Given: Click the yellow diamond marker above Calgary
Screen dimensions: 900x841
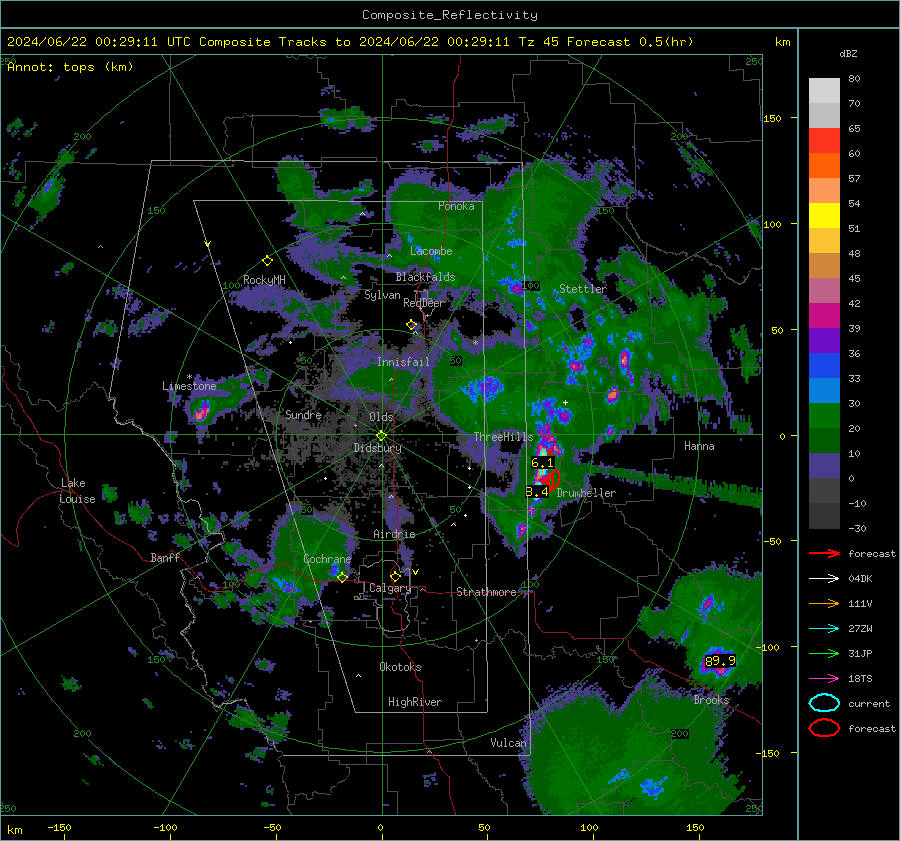Looking at the screenshot, I should (x=395, y=576).
